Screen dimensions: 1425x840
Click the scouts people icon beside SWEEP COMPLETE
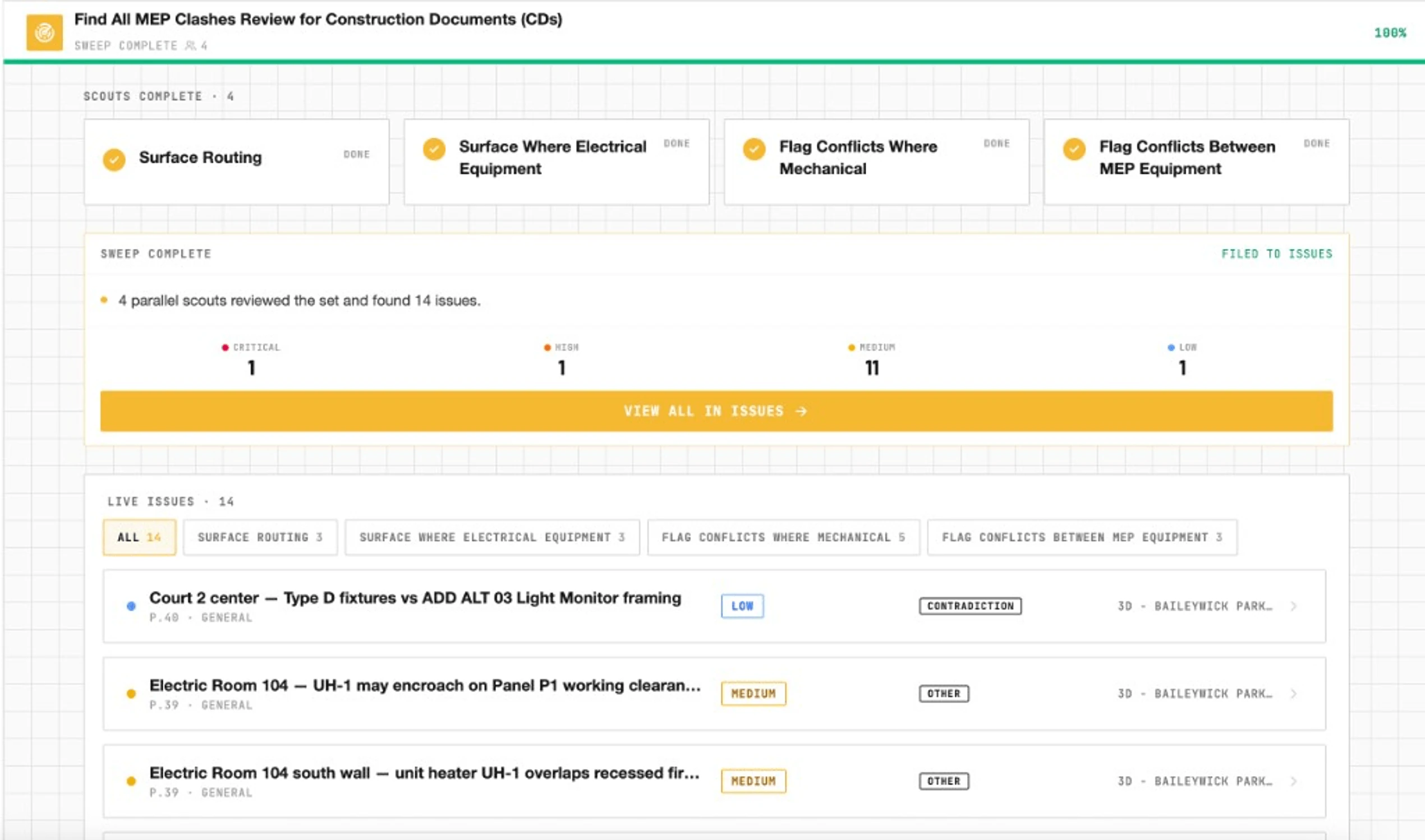click(190, 45)
